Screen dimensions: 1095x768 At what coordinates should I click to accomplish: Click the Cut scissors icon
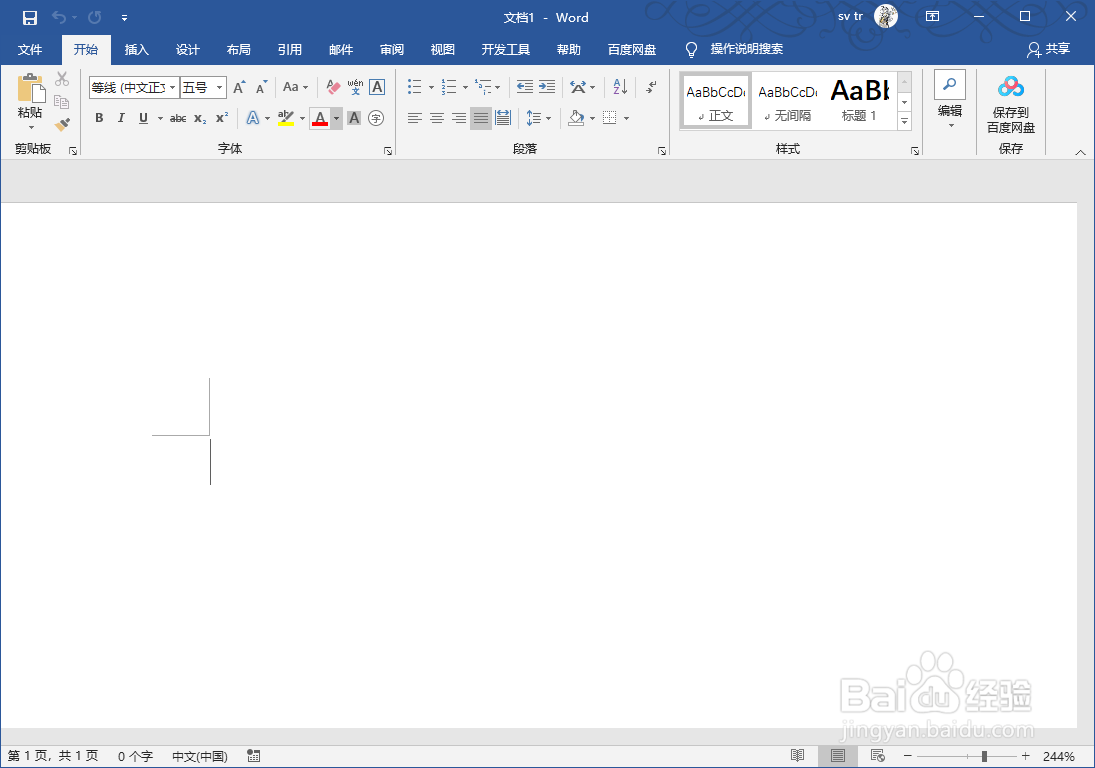point(62,79)
